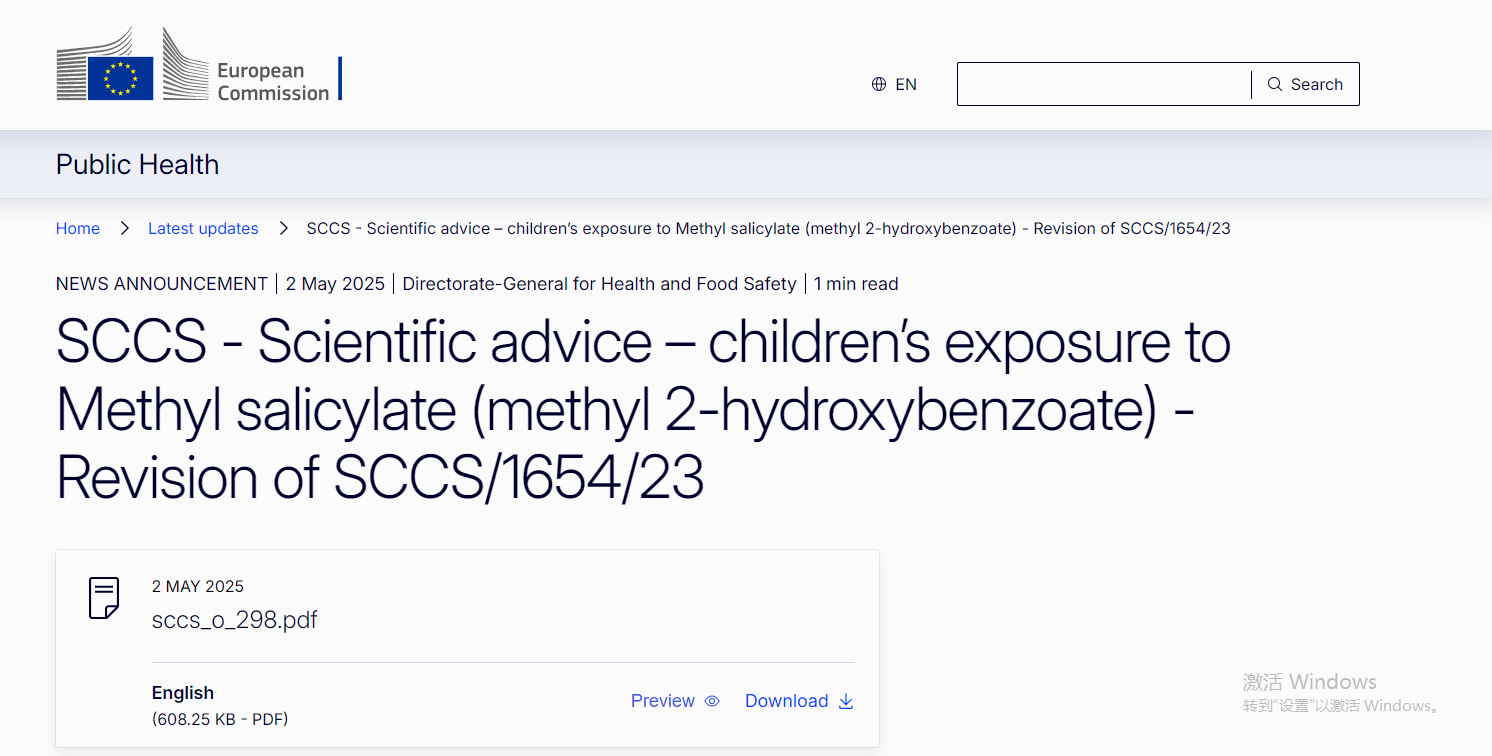The image size is (1492, 756).
Task: Click the download arrow icon
Action: pos(846,701)
